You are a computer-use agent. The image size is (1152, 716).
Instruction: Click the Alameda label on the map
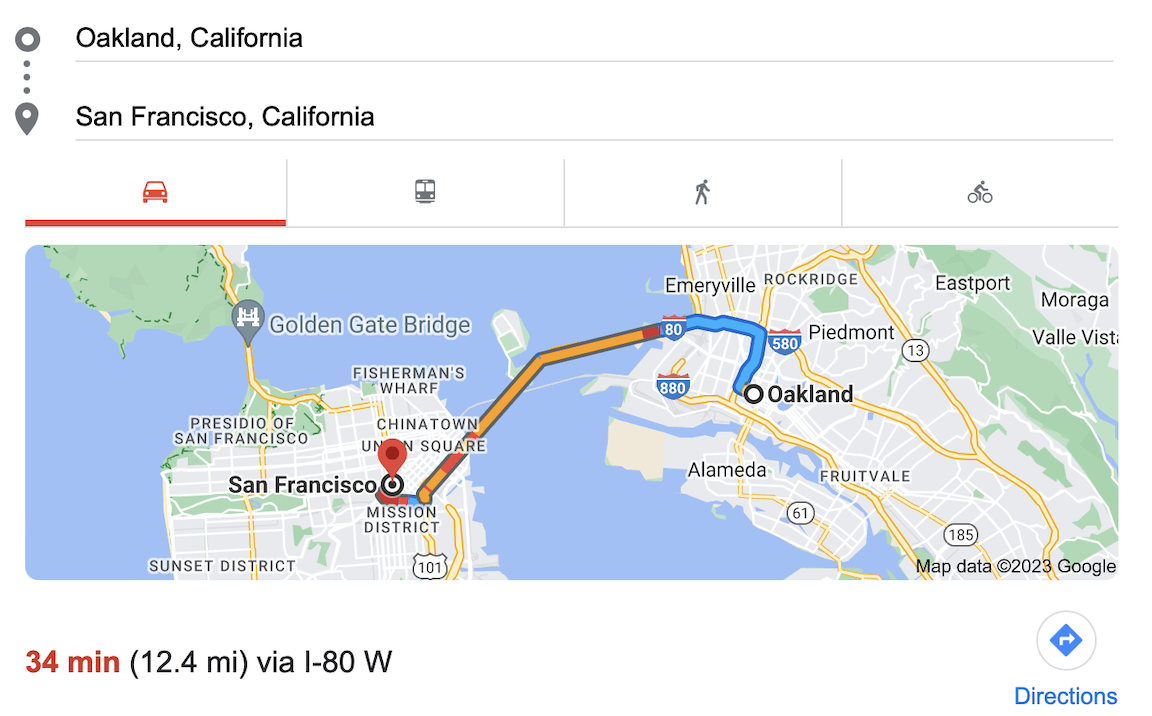click(x=727, y=470)
